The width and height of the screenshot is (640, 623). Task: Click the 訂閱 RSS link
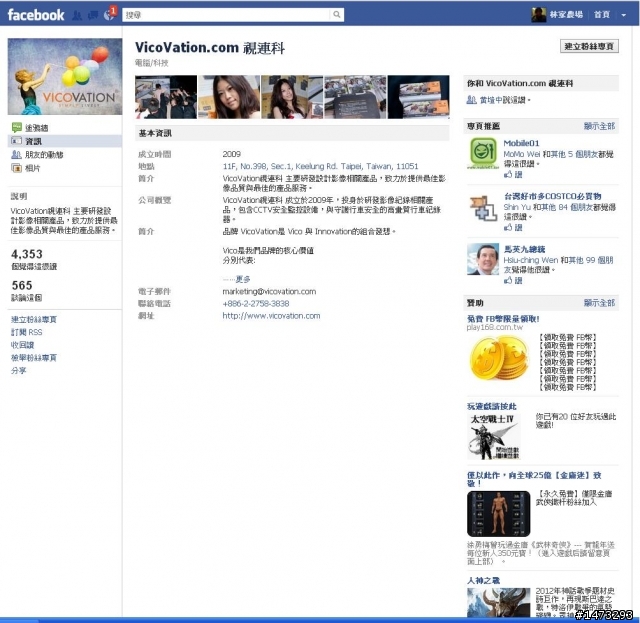(27, 332)
